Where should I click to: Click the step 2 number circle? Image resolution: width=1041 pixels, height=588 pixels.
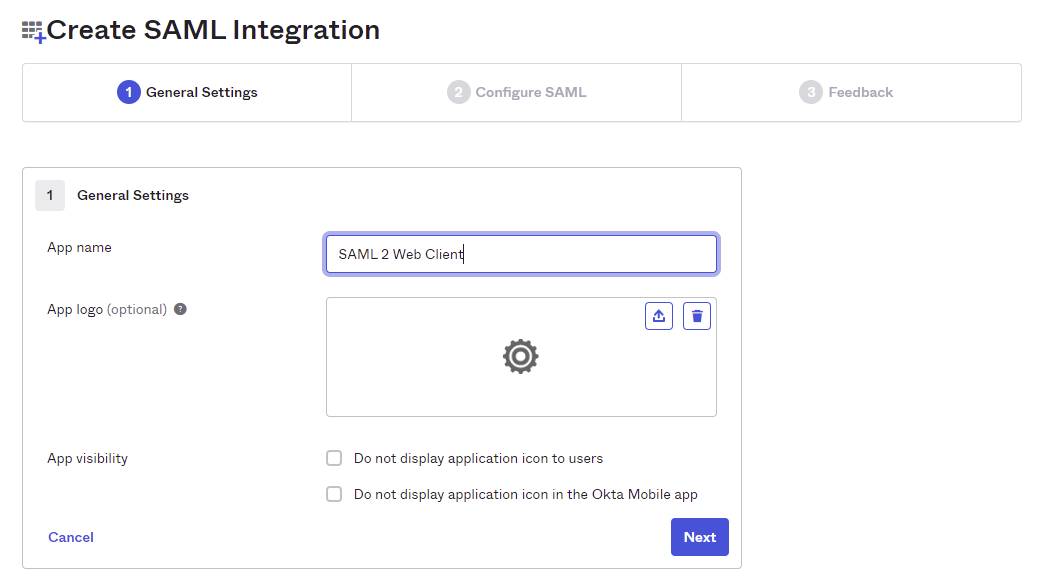(x=458, y=92)
